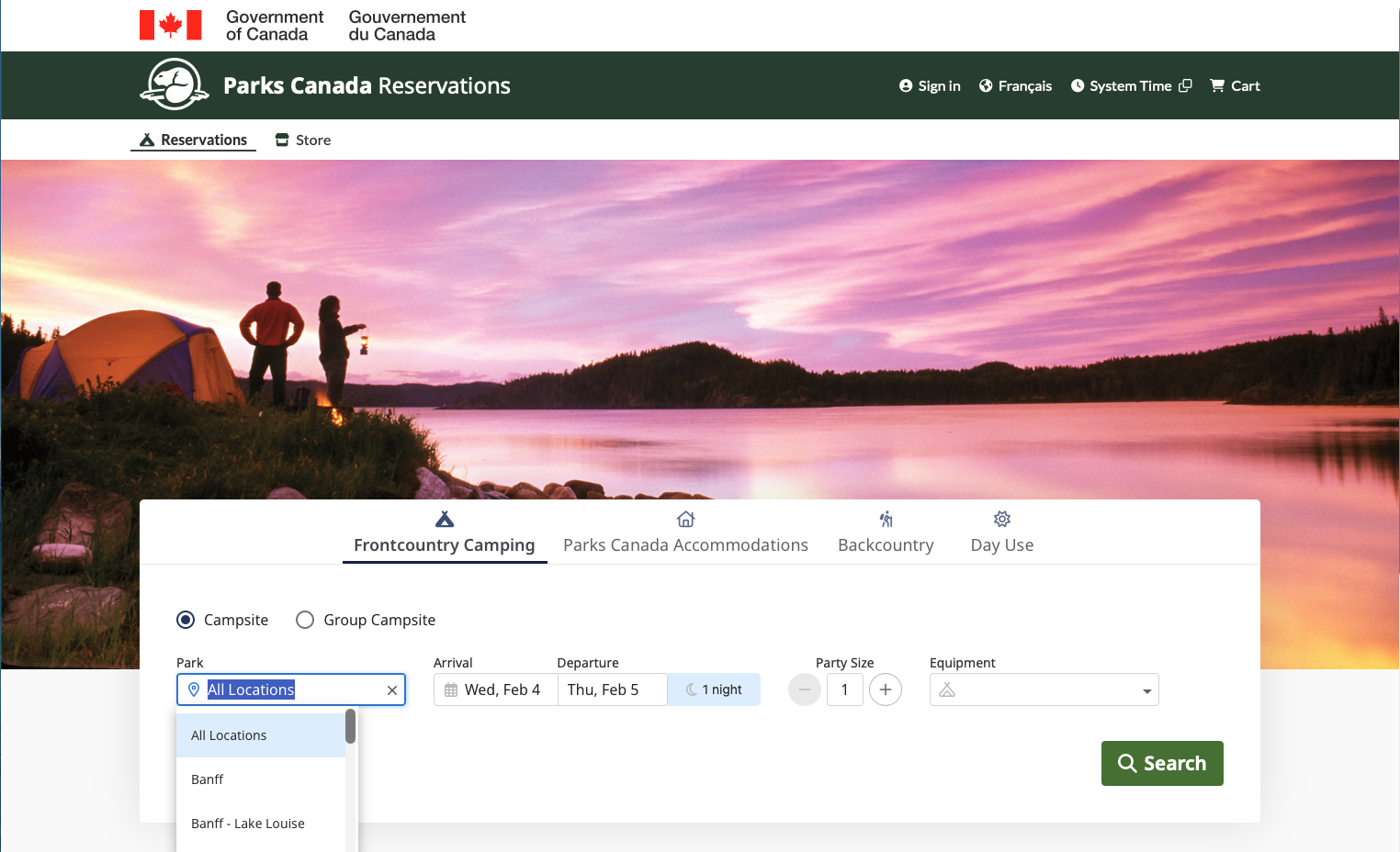Select the Campsite radio button
This screenshot has height=852, width=1400.
(186, 620)
